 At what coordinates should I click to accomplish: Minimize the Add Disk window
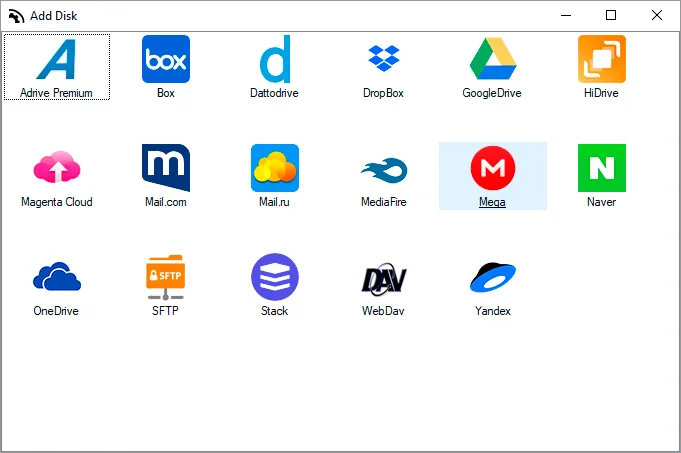click(566, 16)
